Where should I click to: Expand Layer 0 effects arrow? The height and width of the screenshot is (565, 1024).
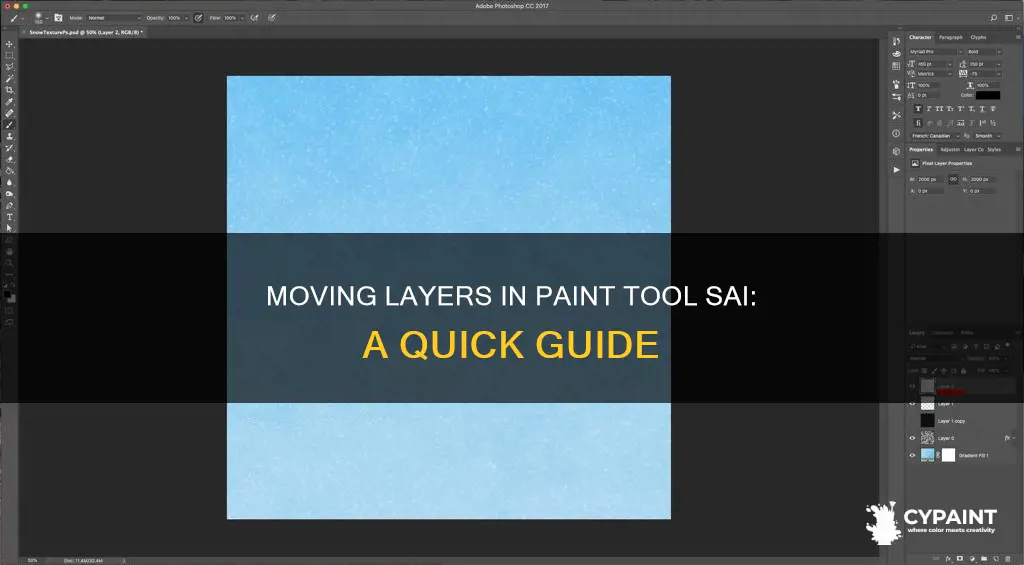pyautogui.click(x=1014, y=438)
